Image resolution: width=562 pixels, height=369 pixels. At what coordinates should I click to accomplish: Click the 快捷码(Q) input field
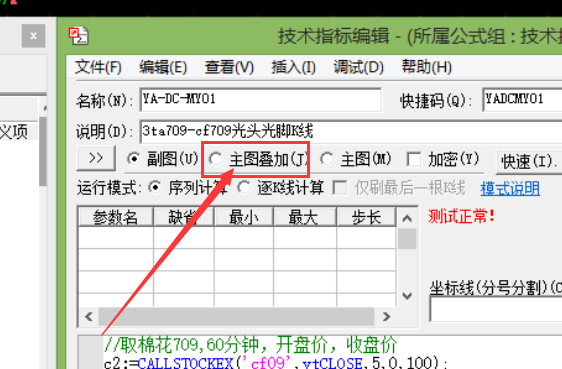(522, 99)
